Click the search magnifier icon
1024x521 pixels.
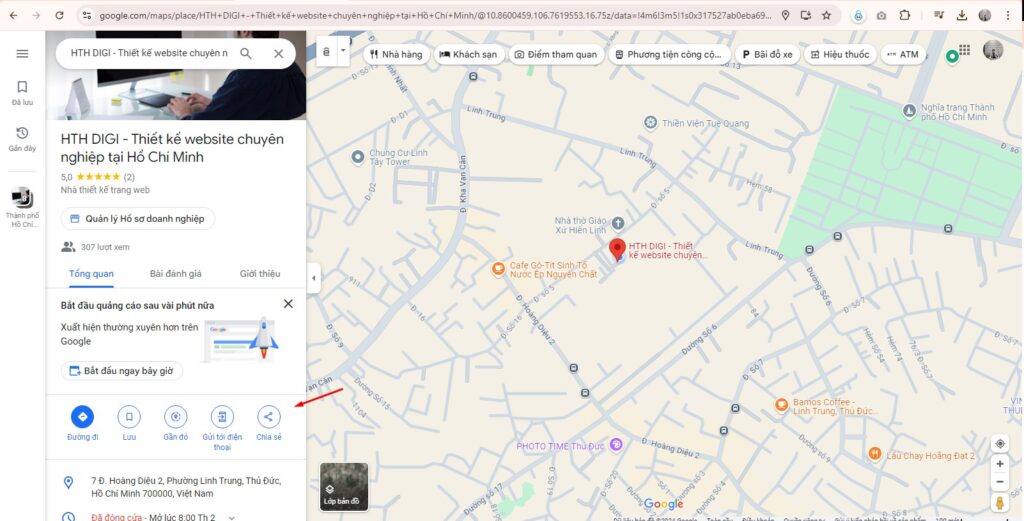point(246,54)
